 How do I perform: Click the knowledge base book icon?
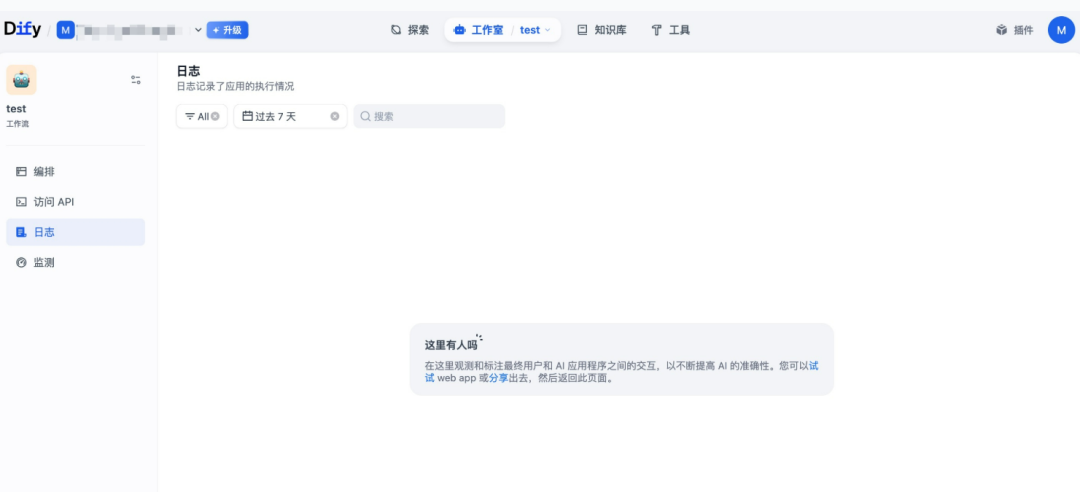pyautogui.click(x=583, y=30)
